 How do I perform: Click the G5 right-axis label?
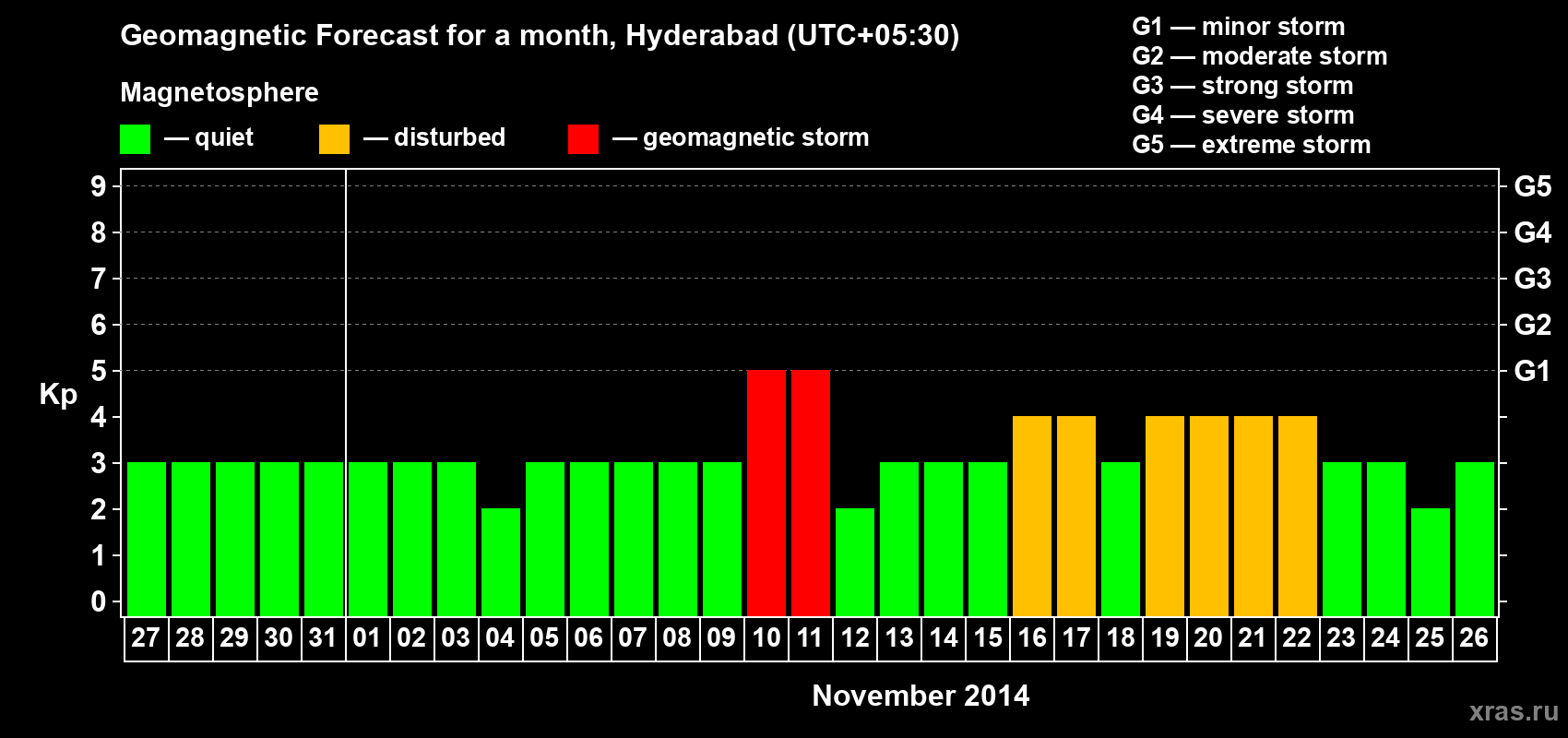point(1532,186)
